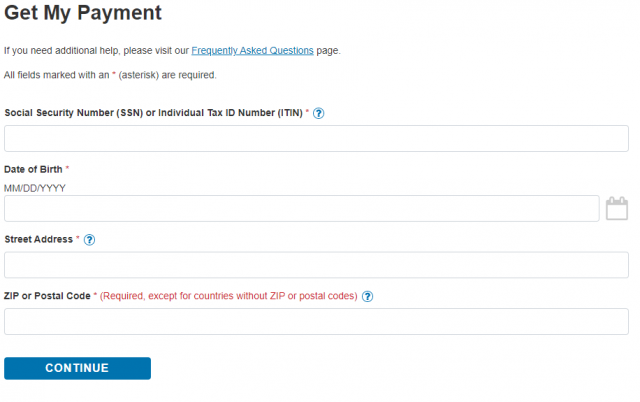The width and height of the screenshot is (640, 402).
Task: Click the asterisk required fields notice
Action: pyautogui.click(x=110, y=75)
